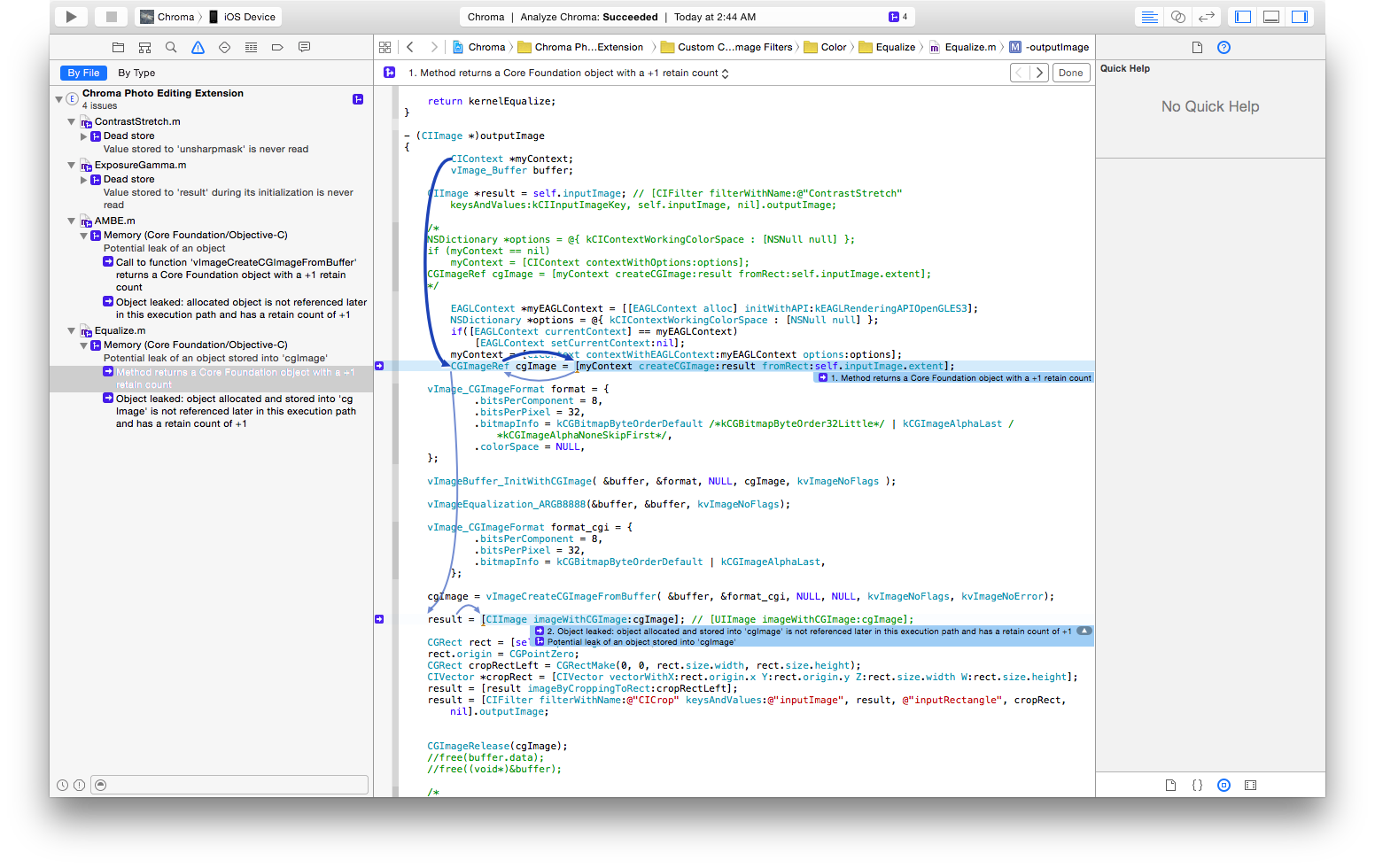Go back in editor history
Viewport: 1375px width, 868px height.
coord(410,47)
